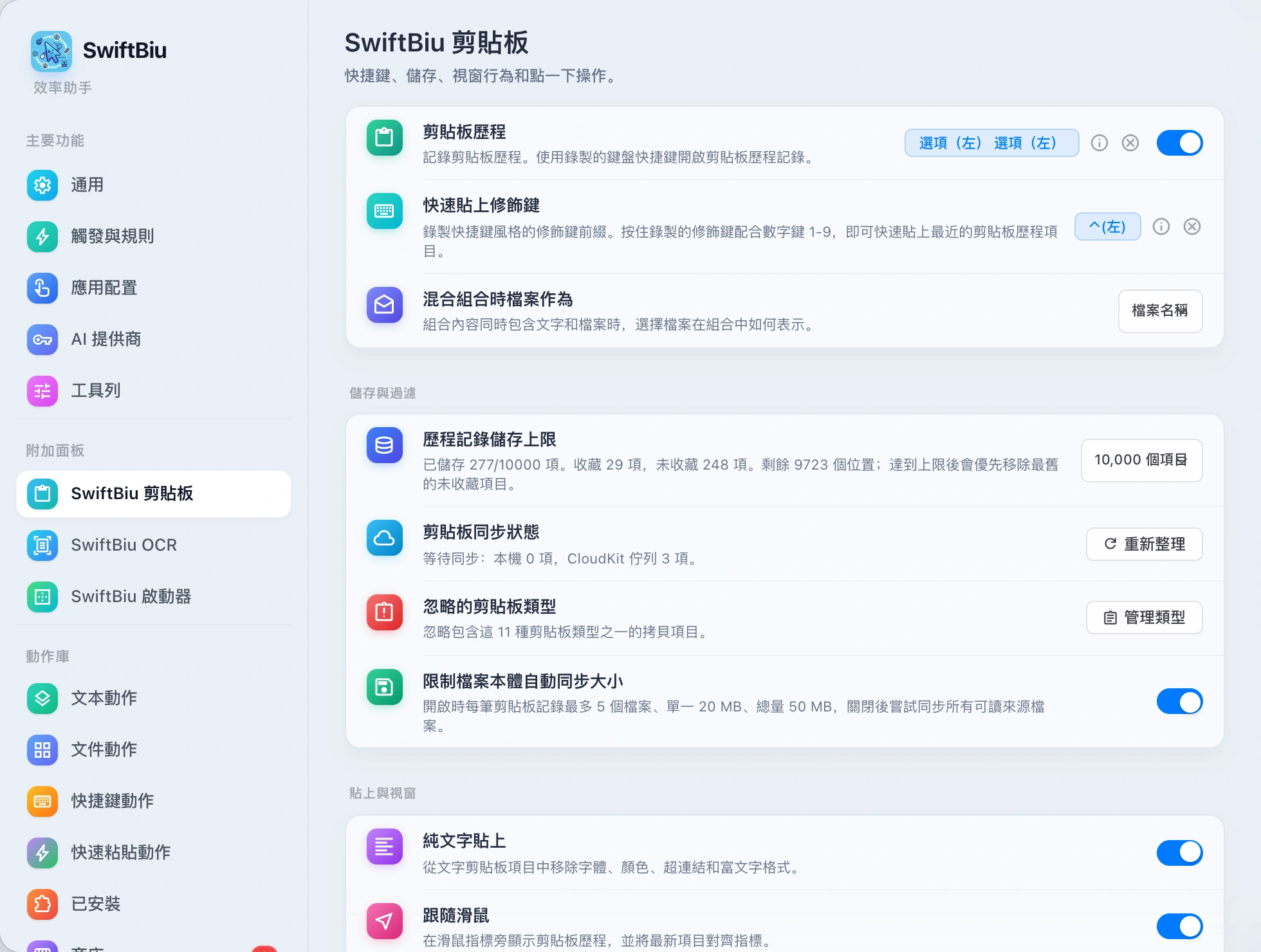The height and width of the screenshot is (952, 1261).
Task: Click the AI 提供商 key icon
Action: [42, 340]
